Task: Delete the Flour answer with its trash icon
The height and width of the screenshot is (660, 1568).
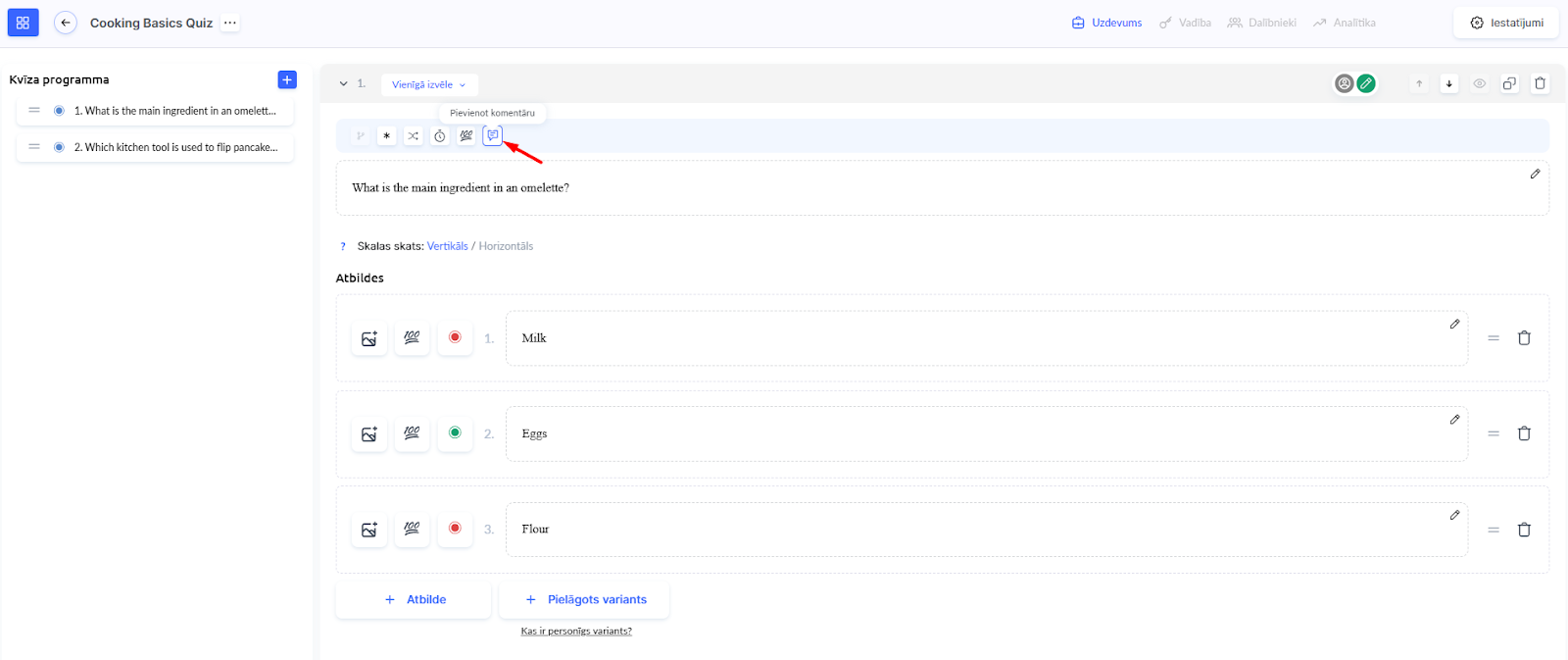Action: point(1524,530)
